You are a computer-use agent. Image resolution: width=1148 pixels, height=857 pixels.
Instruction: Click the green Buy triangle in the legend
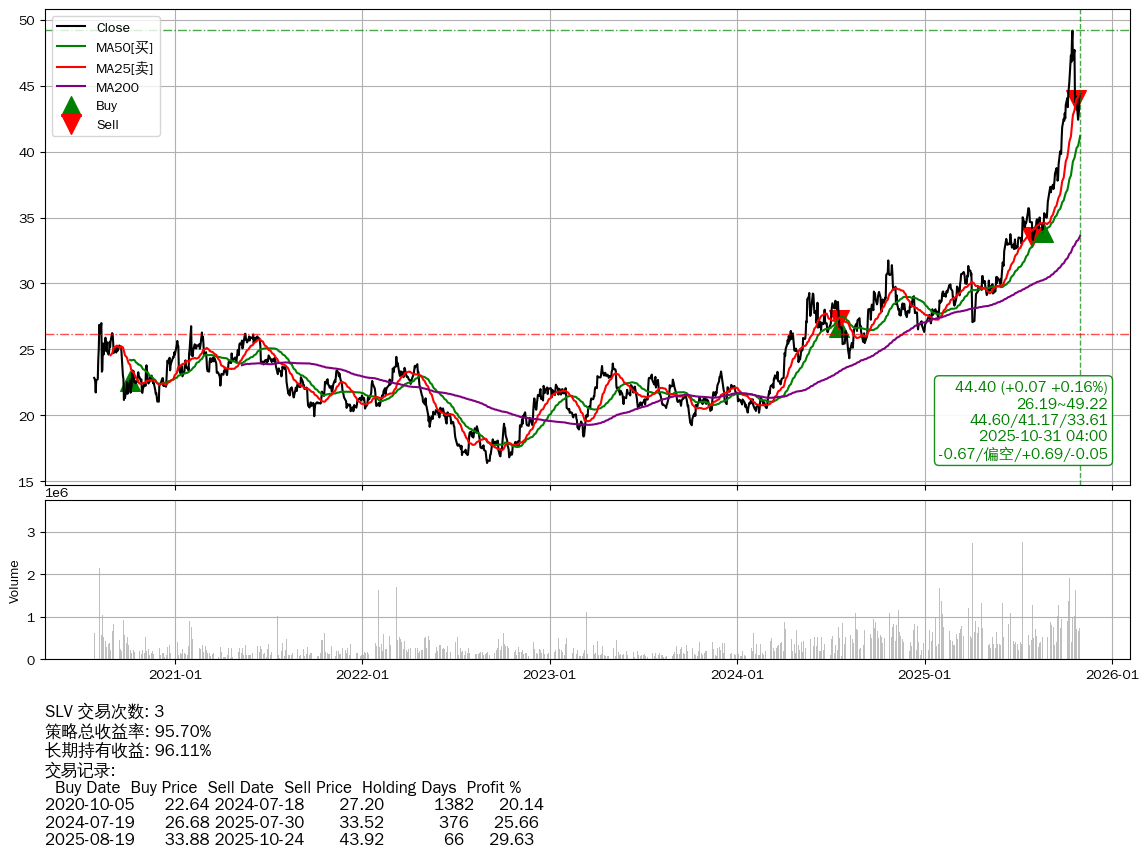(x=71, y=106)
